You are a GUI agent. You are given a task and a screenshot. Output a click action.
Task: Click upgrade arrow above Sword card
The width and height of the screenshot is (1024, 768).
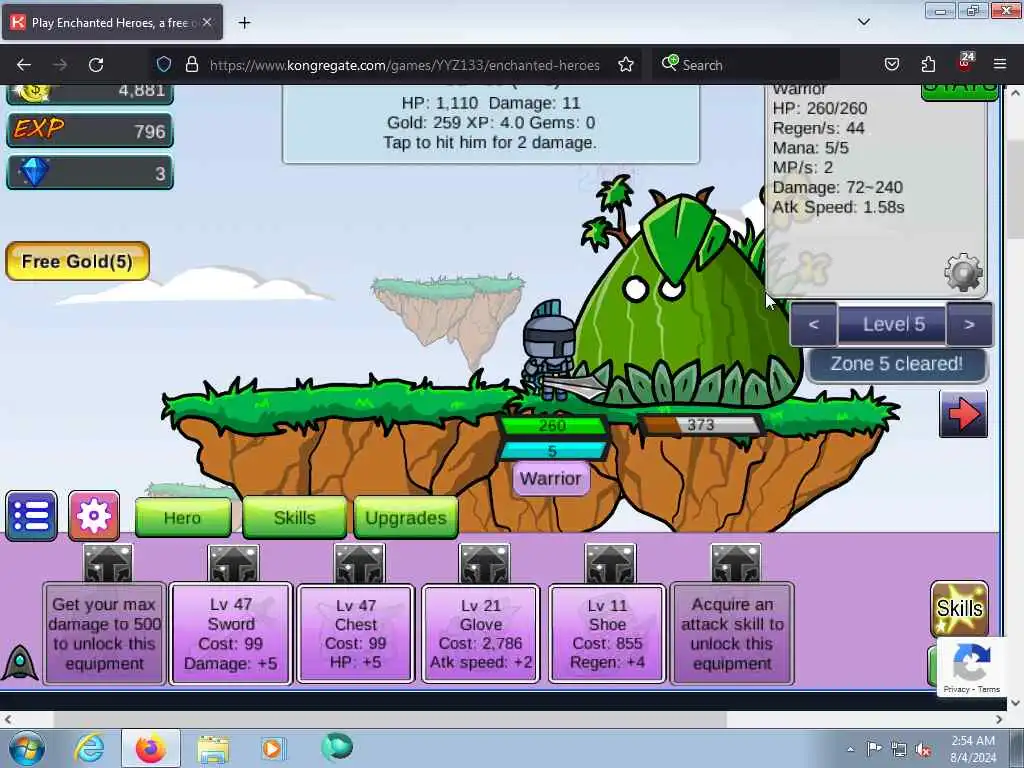click(233, 563)
